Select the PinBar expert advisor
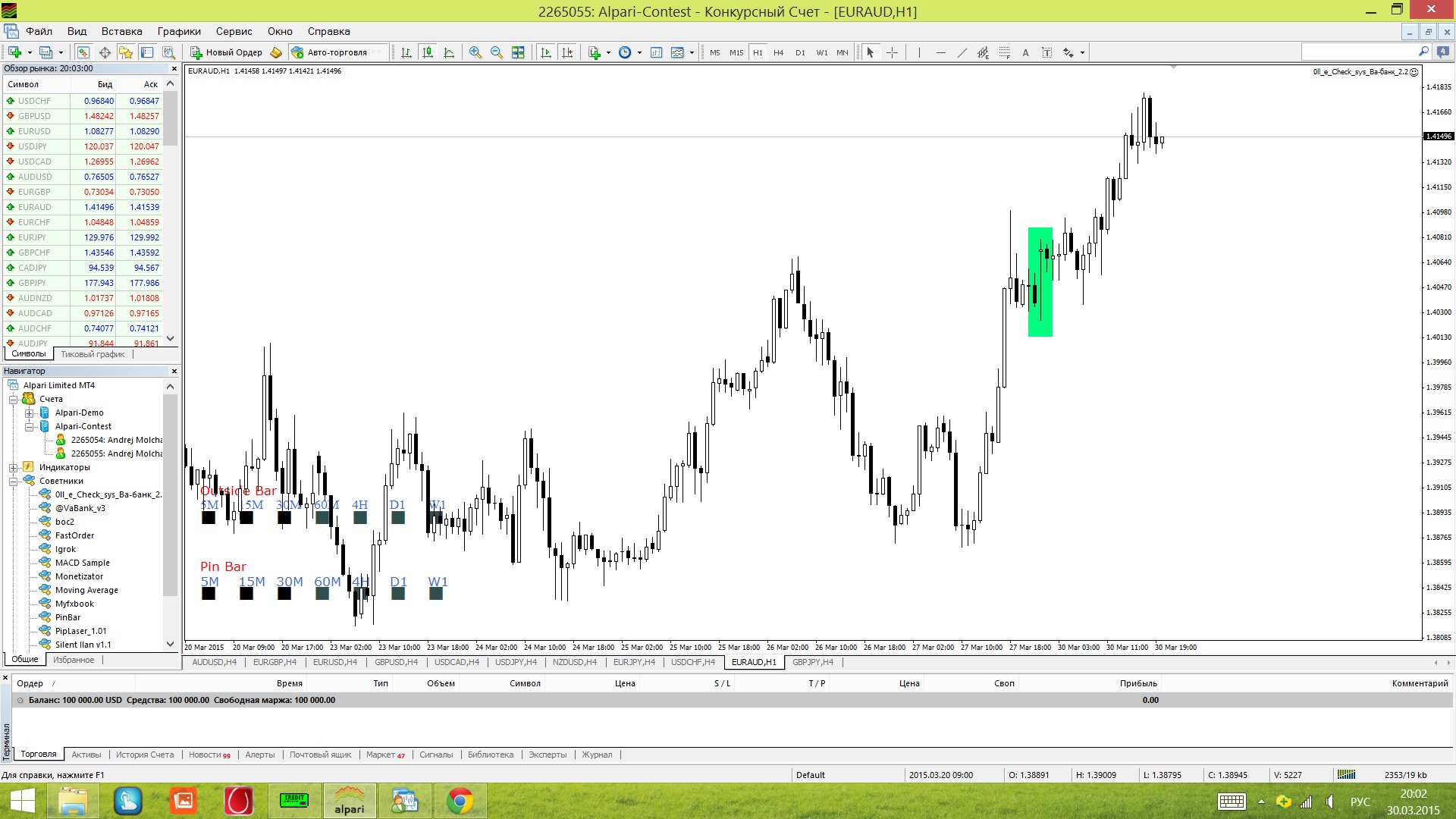The image size is (1456, 819). (67, 617)
